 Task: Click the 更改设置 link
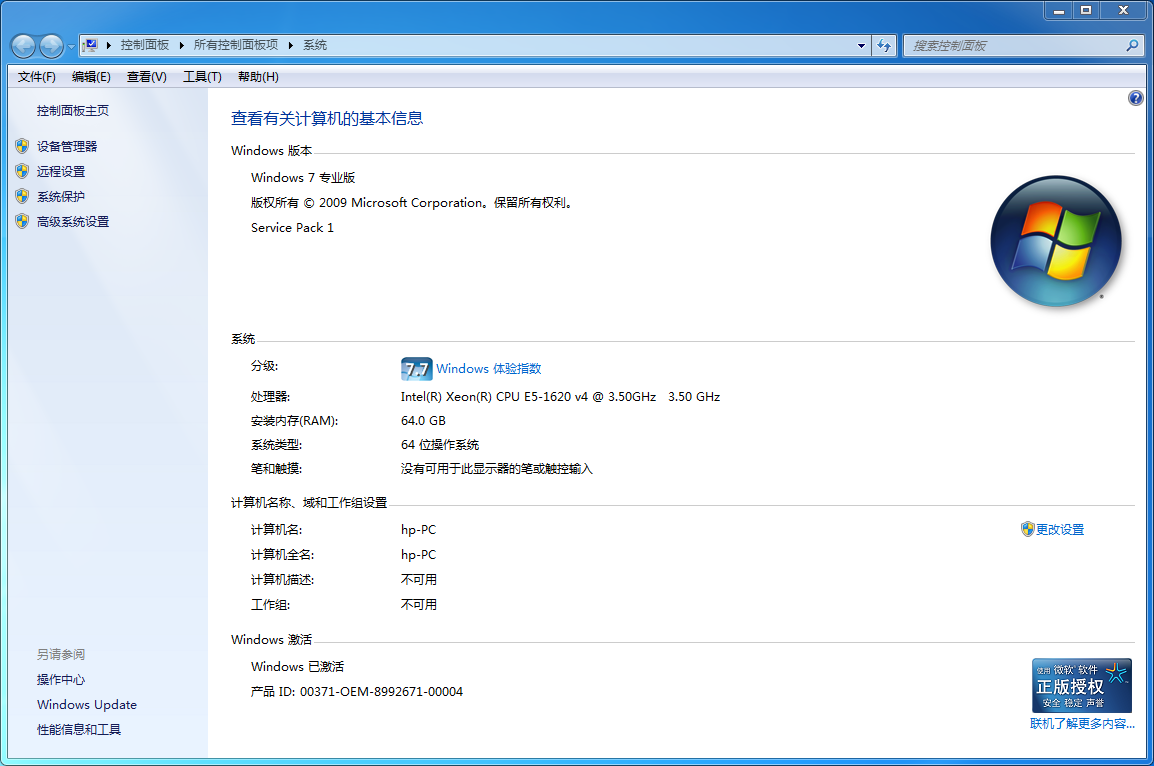(1060, 529)
